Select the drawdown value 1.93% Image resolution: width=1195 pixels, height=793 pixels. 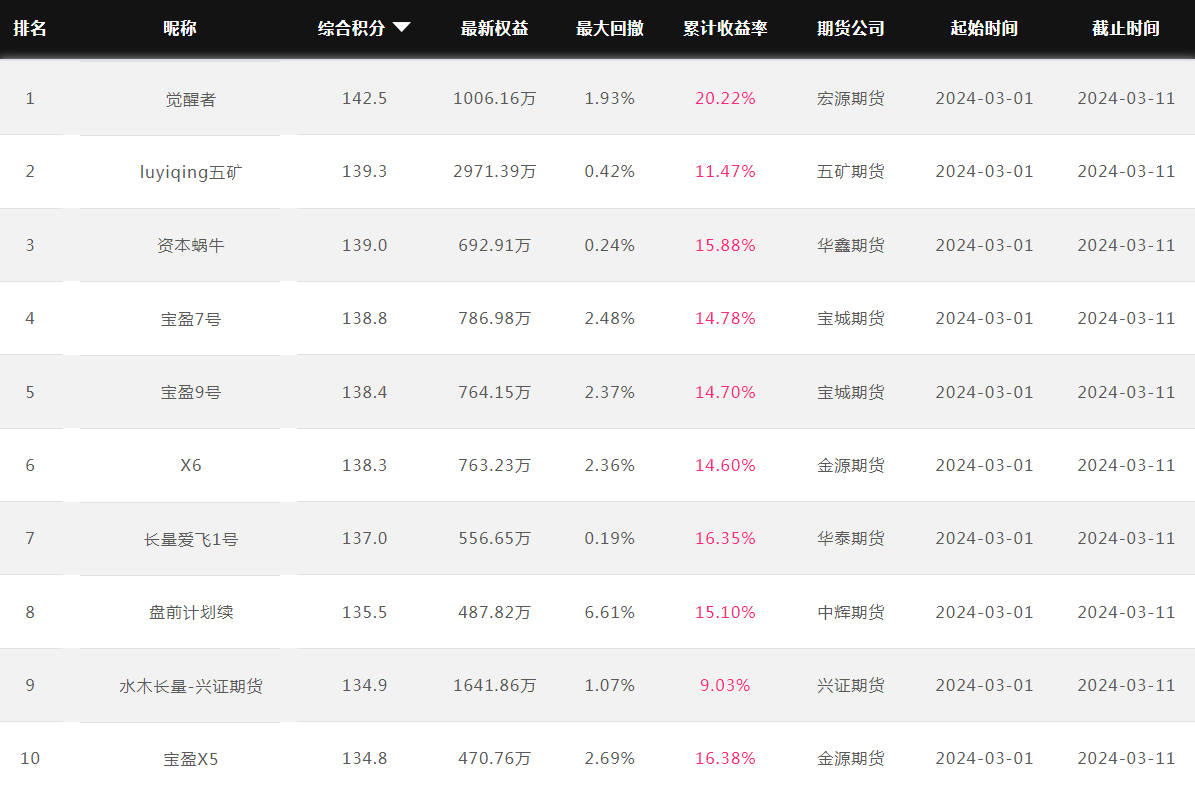[x=610, y=98]
